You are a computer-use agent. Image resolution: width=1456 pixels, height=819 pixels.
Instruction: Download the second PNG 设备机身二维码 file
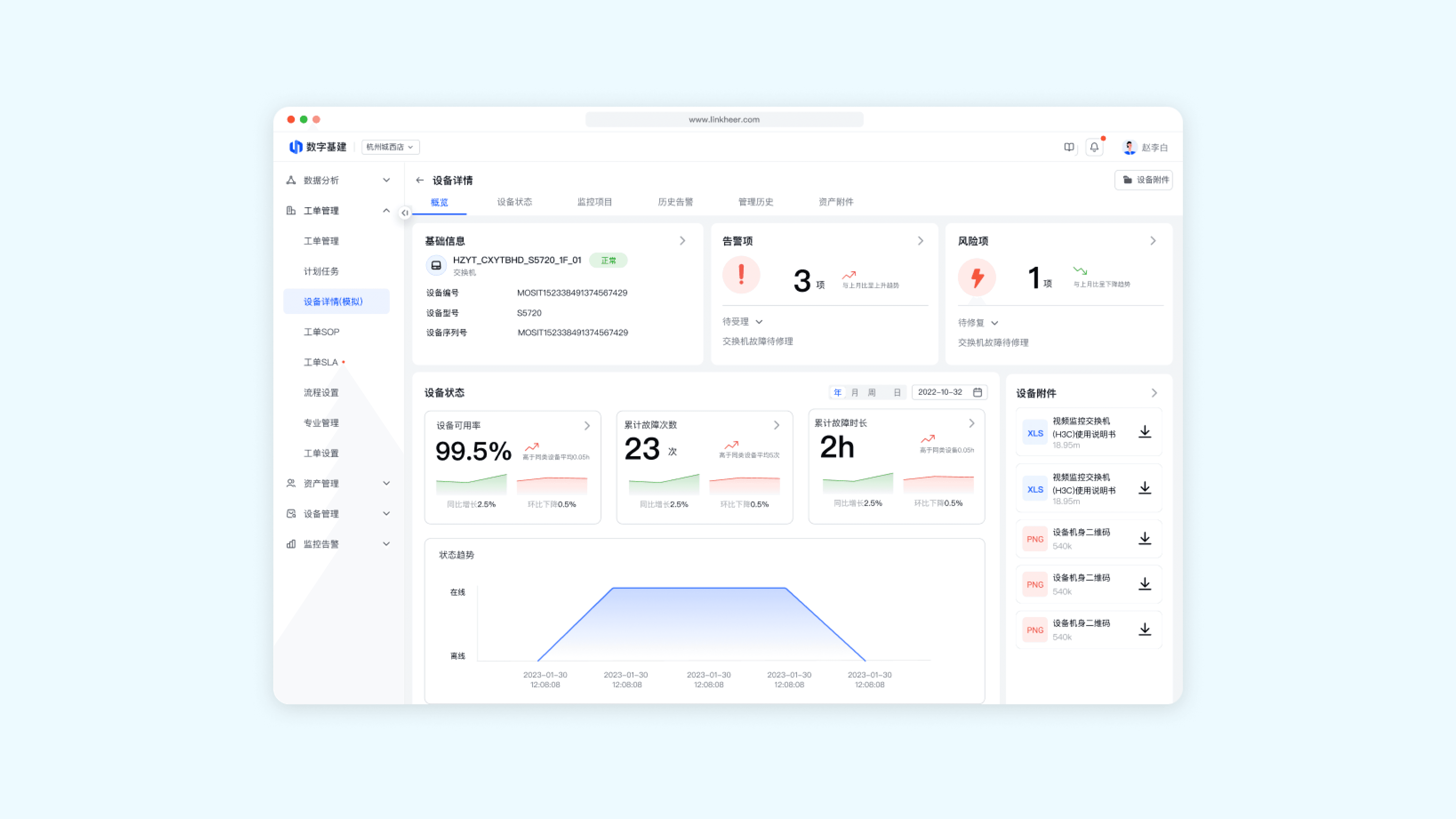click(x=1145, y=584)
